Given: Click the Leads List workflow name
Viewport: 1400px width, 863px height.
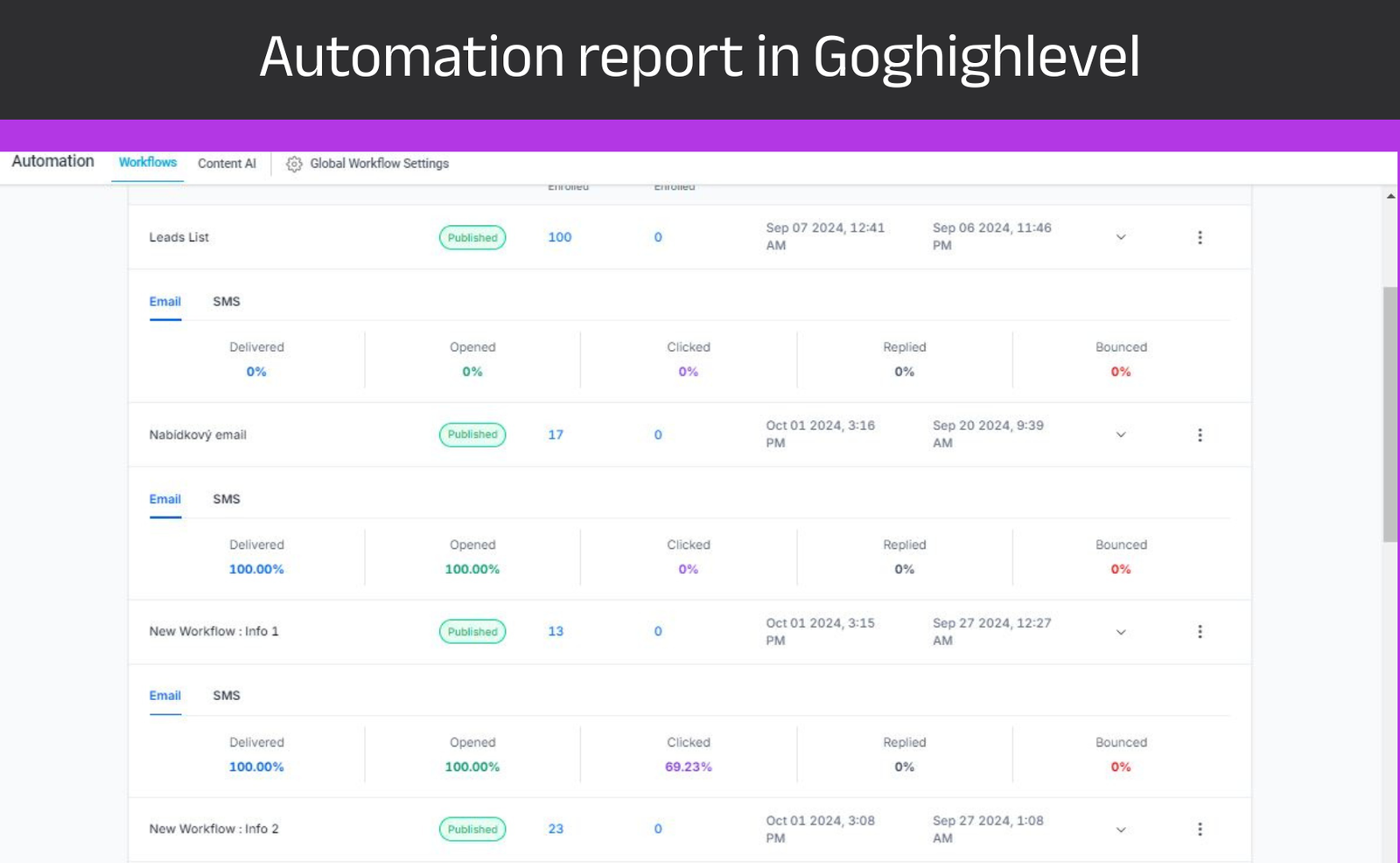Looking at the screenshot, I should pos(178,237).
